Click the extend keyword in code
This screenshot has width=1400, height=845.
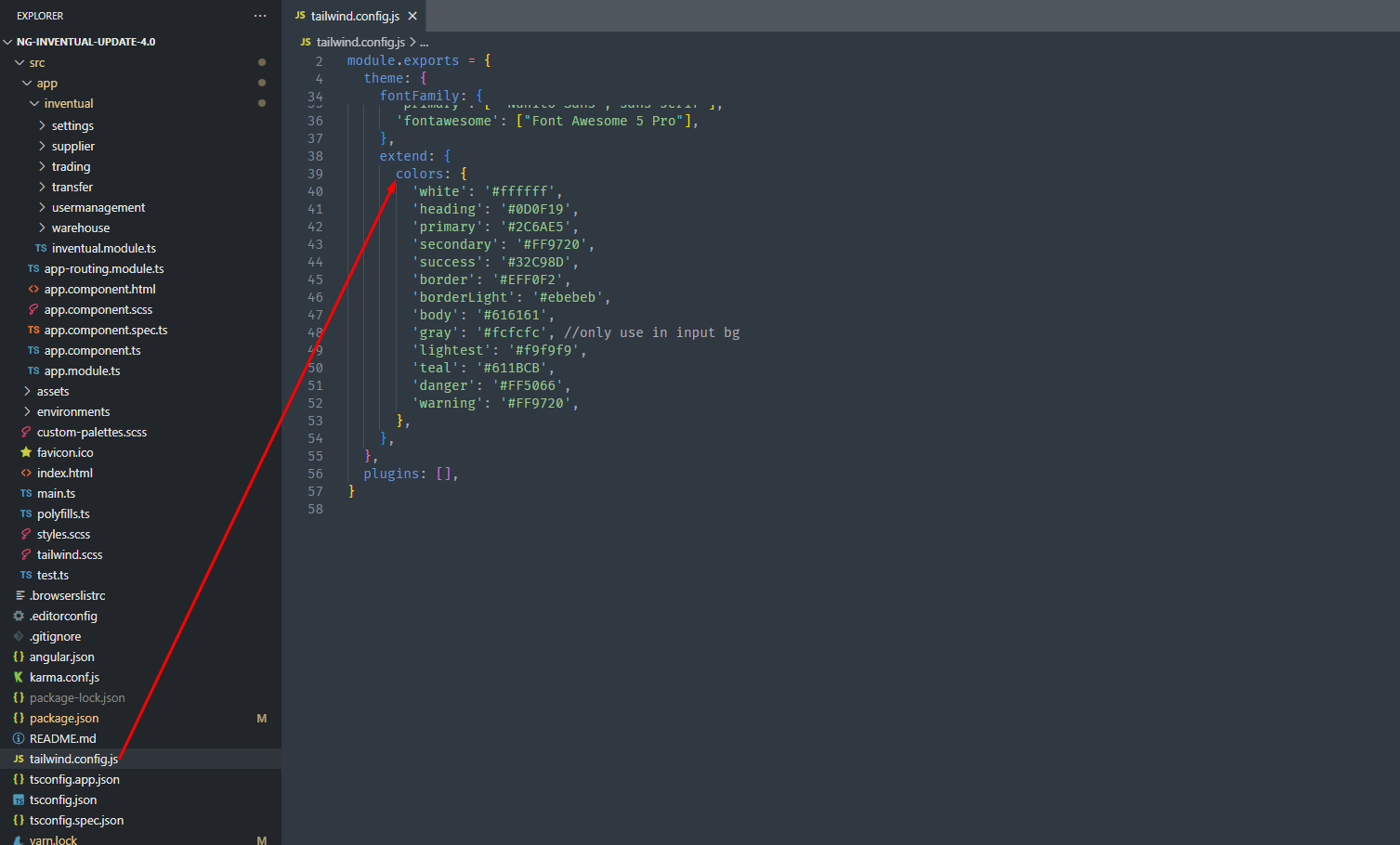(403, 156)
